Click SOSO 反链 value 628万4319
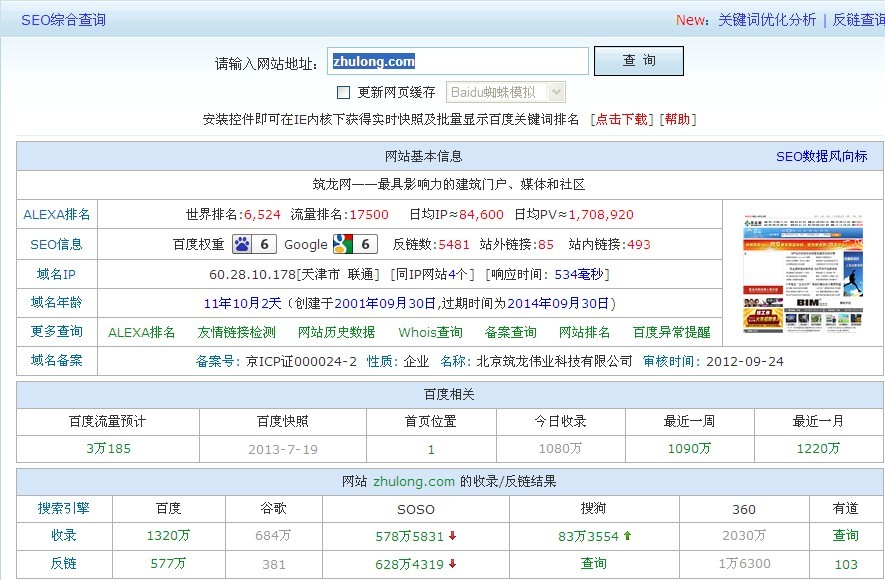 (x=410, y=564)
